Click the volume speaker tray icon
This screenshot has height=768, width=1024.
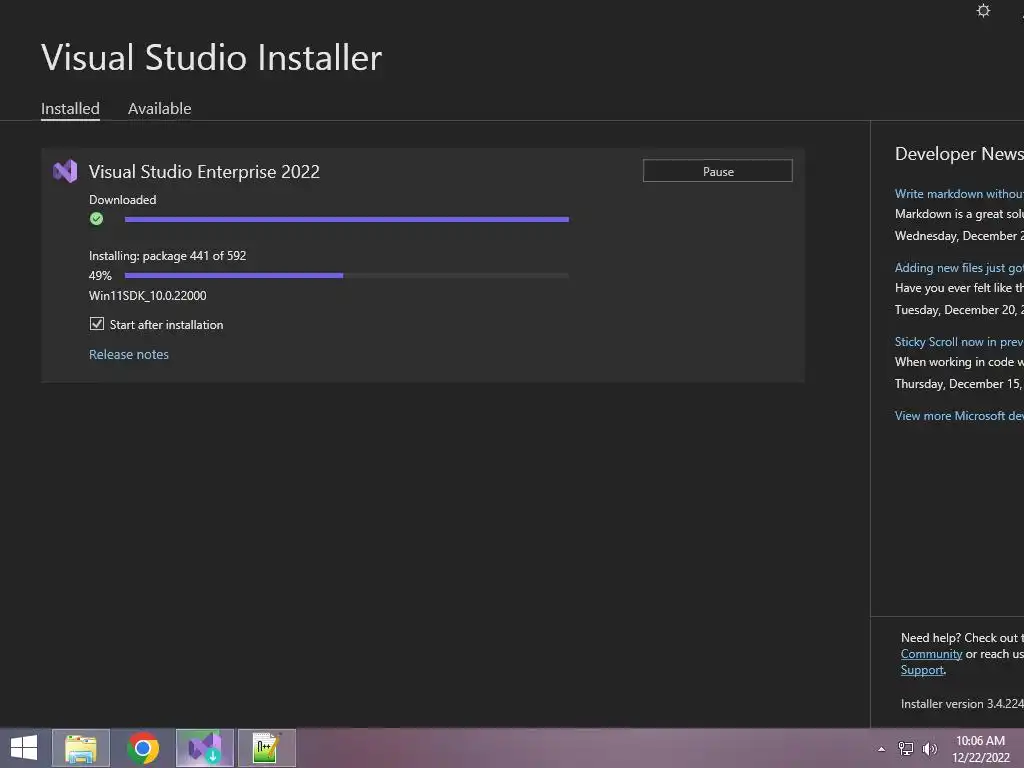[x=929, y=749]
